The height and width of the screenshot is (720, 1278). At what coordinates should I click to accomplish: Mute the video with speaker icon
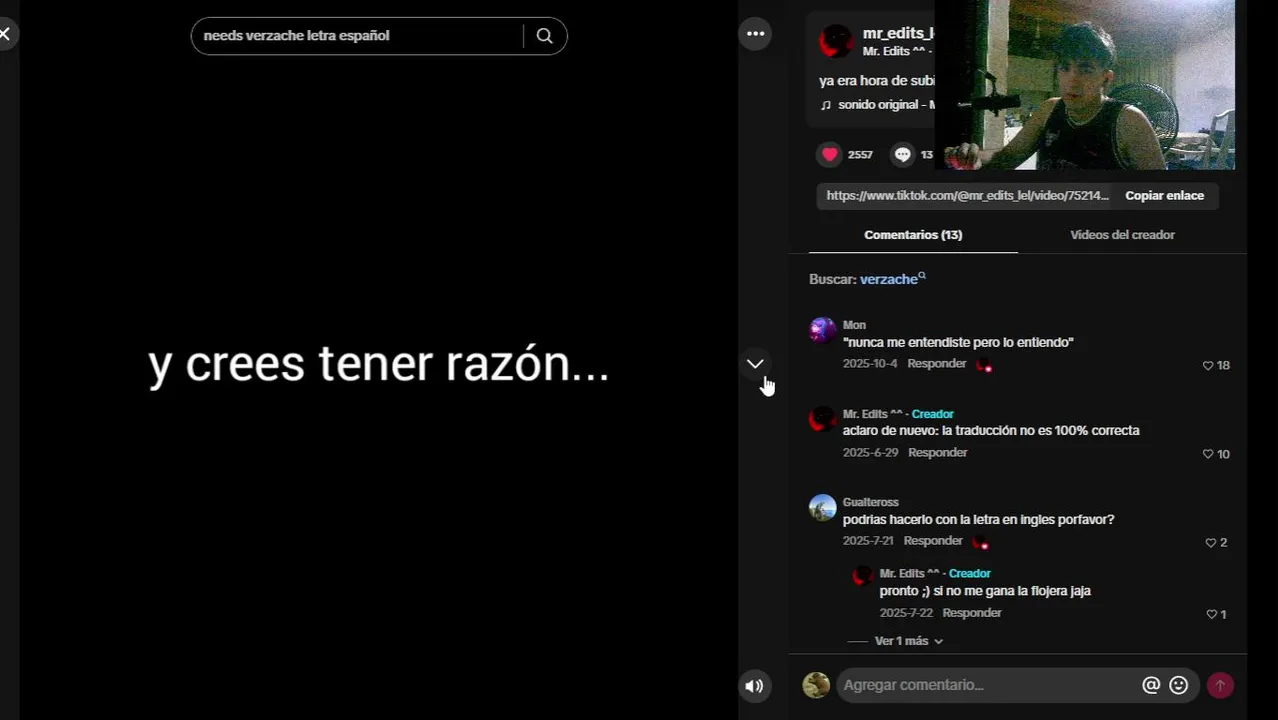pyautogui.click(x=754, y=686)
